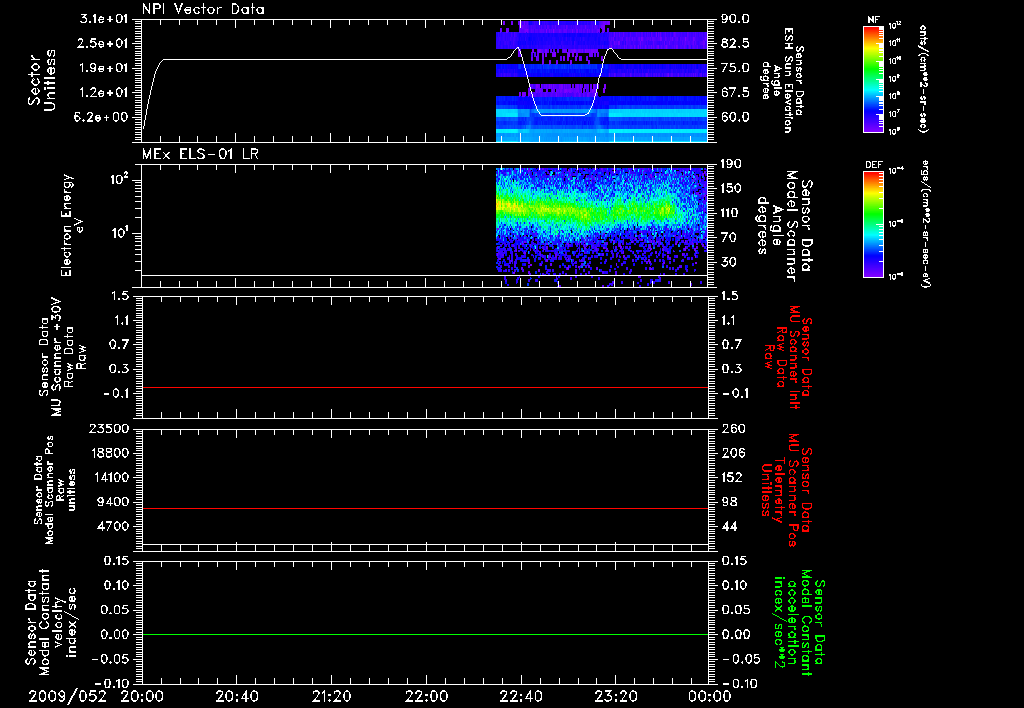Viewport: 1024px width, 708px height.
Task: Click the '1.2e+01' sector tick value
Action: tap(104, 93)
